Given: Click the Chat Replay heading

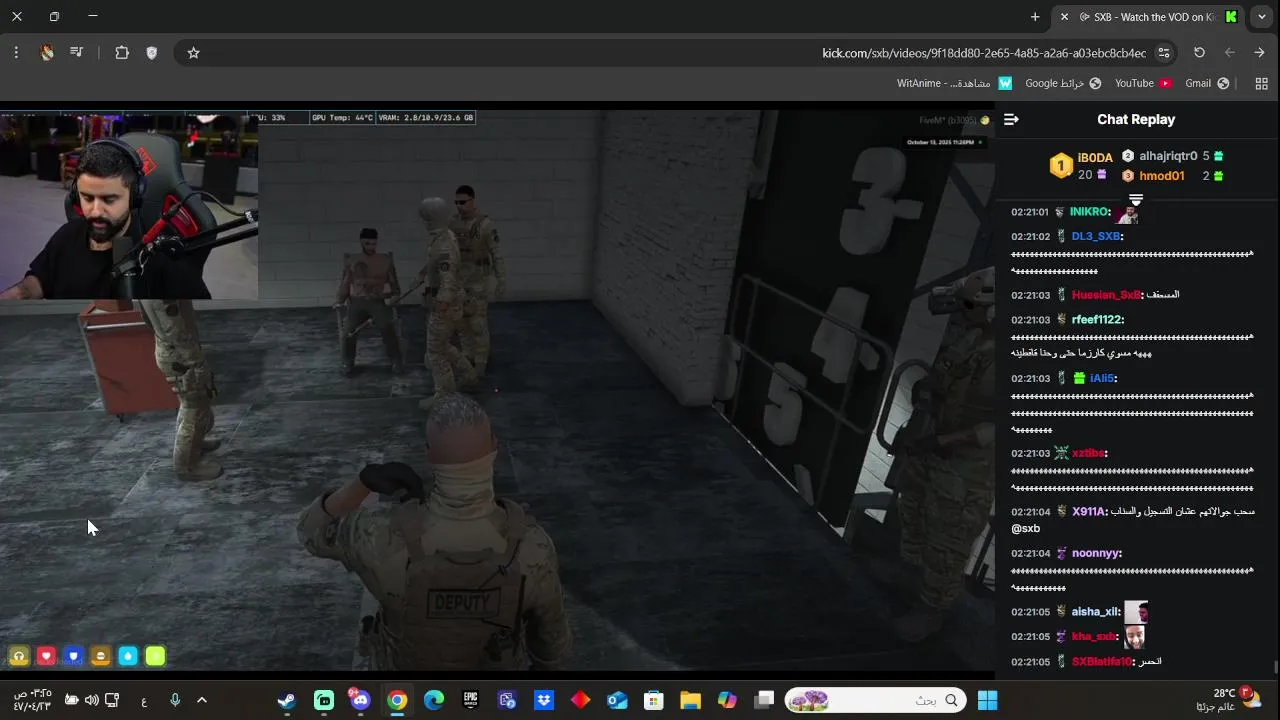Looking at the screenshot, I should 1136,119.
